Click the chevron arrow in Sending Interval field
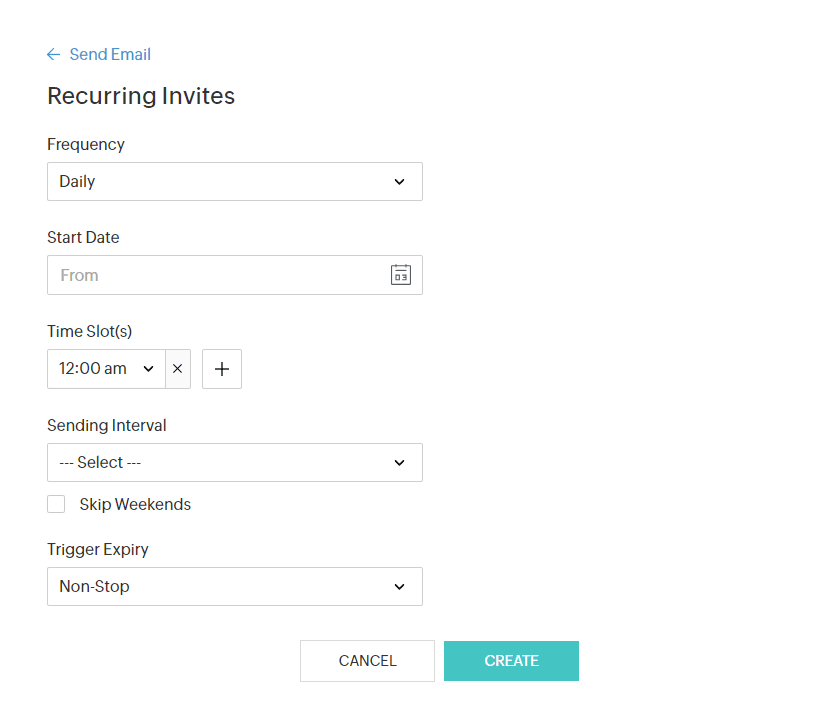Image resolution: width=821 pixels, height=722 pixels. tap(399, 463)
